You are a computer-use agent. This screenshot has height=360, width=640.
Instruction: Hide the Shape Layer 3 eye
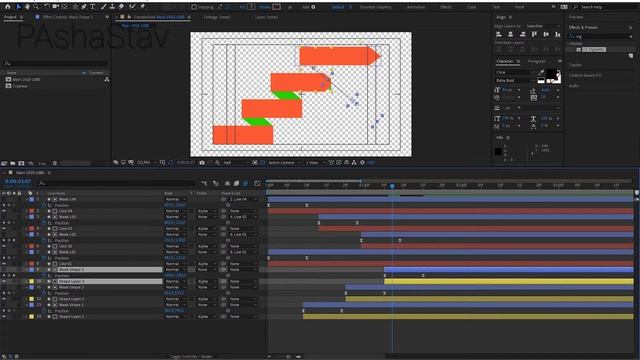(x=4, y=281)
